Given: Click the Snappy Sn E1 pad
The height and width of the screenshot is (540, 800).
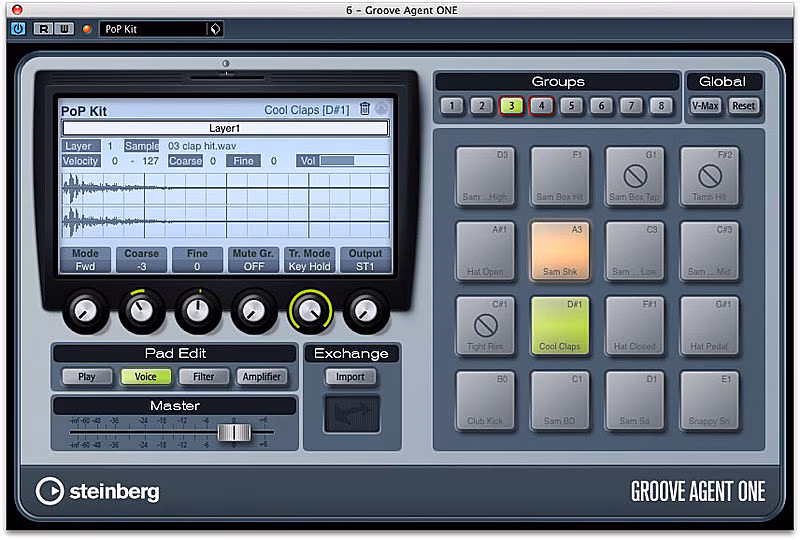Looking at the screenshot, I should (x=709, y=400).
